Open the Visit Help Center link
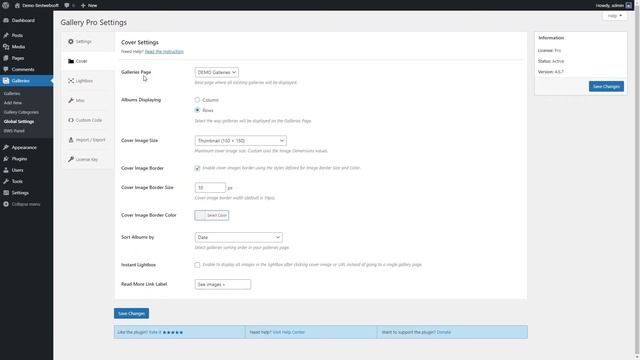The image size is (640, 360). [x=289, y=332]
